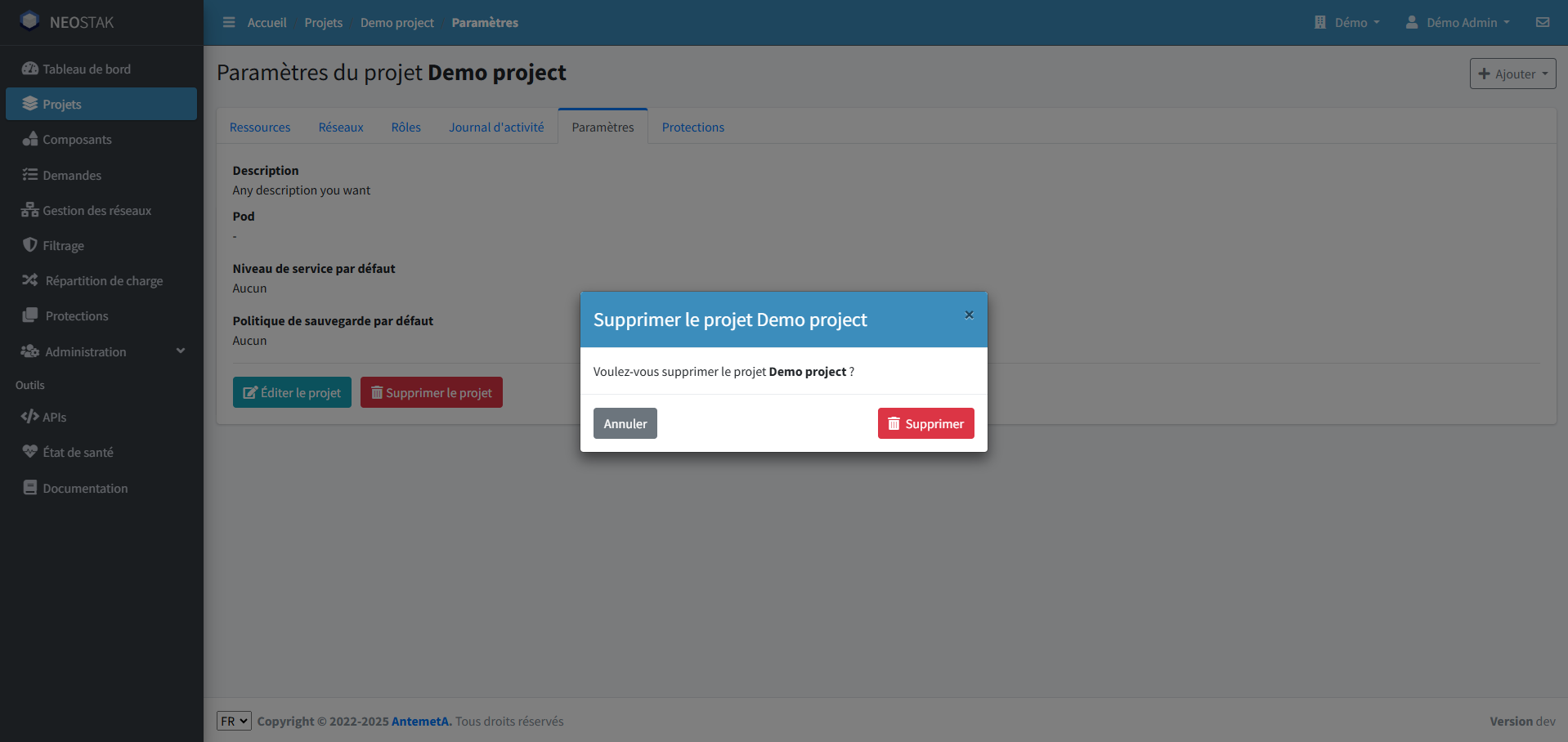The width and height of the screenshot is (1568, 742).
Task: Open the Documentation book icon
Action: pos(29,487)
